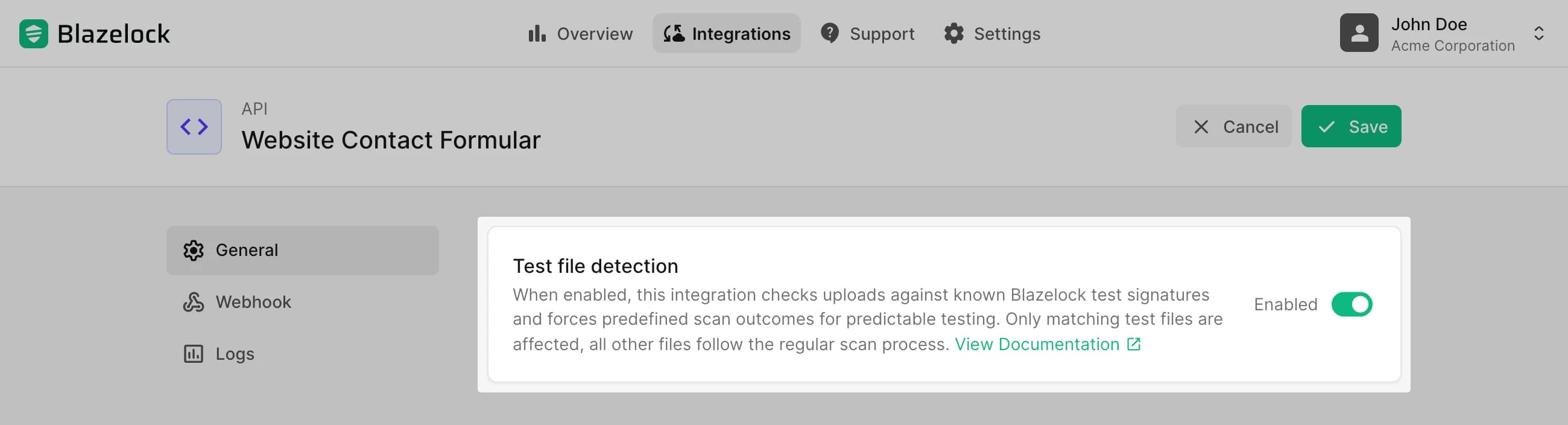Click the Acme Corporation account area
The image size is (1568, 425).
click(1453, 46)
